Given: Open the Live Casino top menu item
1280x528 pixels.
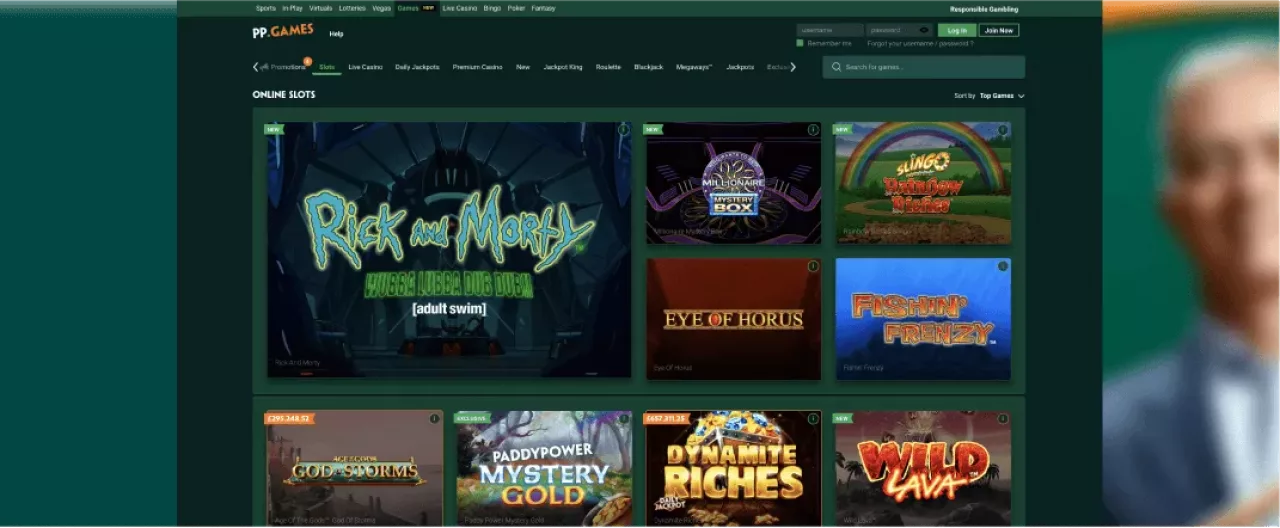Looking at the screenshot, I should click(x=460, y=8).
